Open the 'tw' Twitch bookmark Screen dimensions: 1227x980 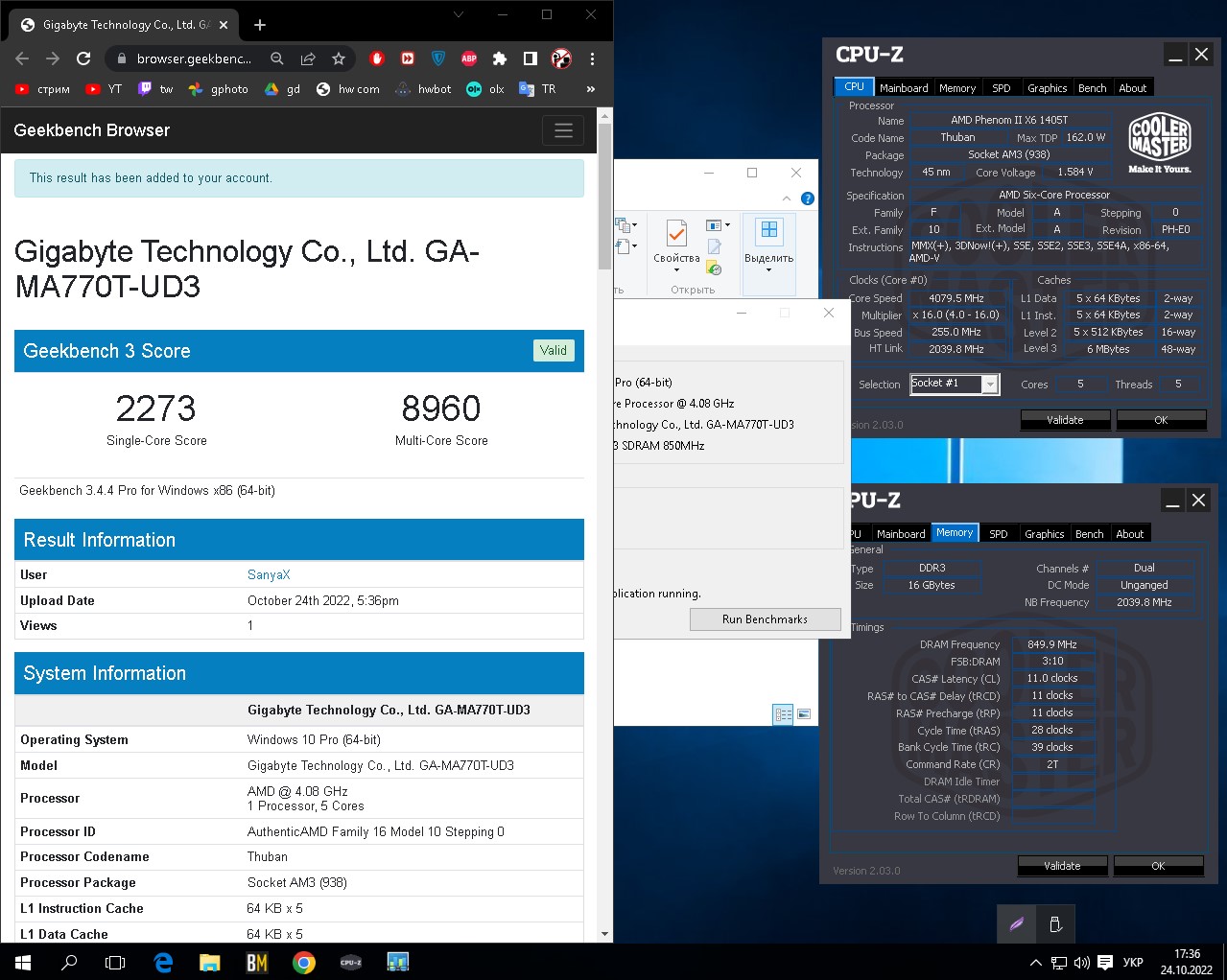(155, 89)
